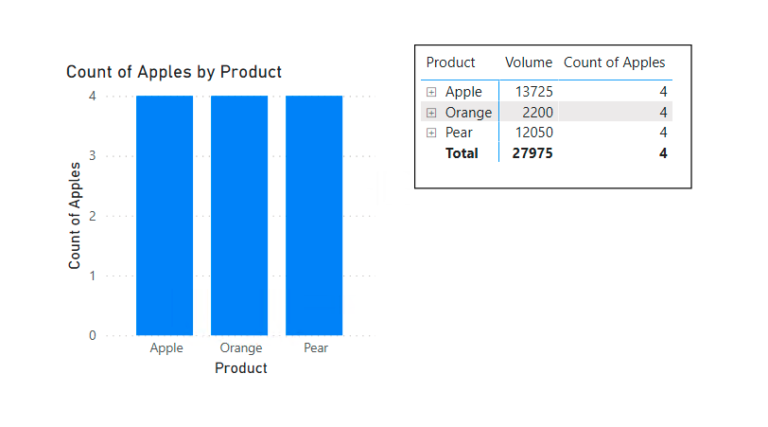Sort by the Product column header
This screenshot has width=768, height=427.
(451, 63)
